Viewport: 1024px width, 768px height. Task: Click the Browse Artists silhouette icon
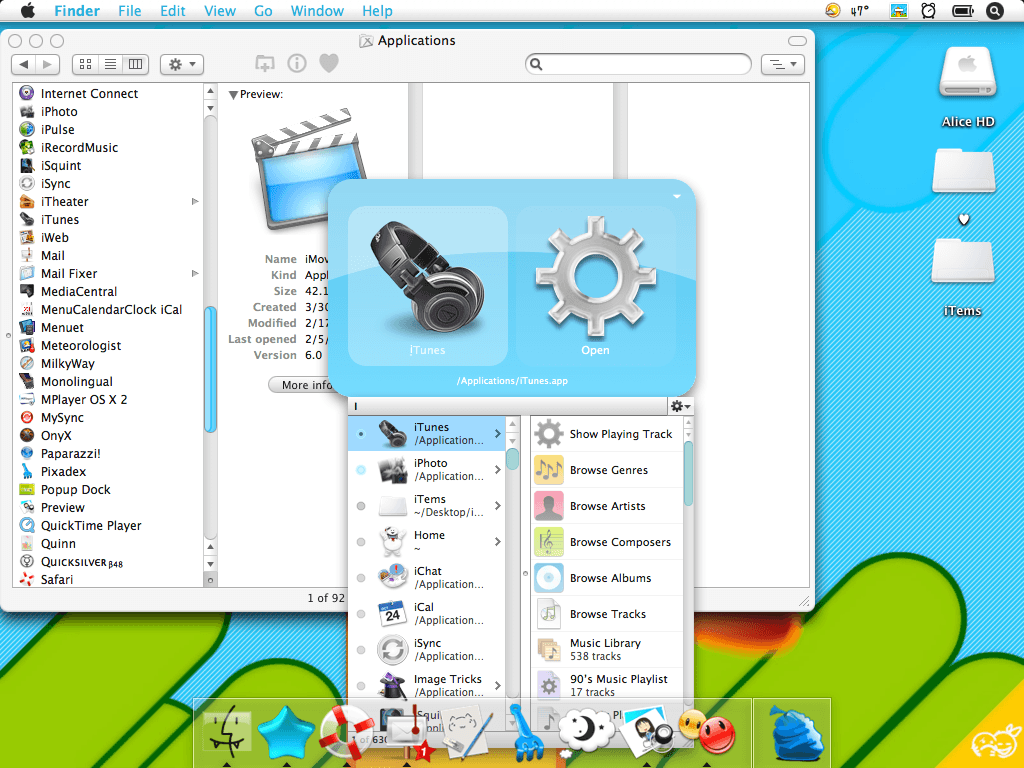tap(549, 505)
